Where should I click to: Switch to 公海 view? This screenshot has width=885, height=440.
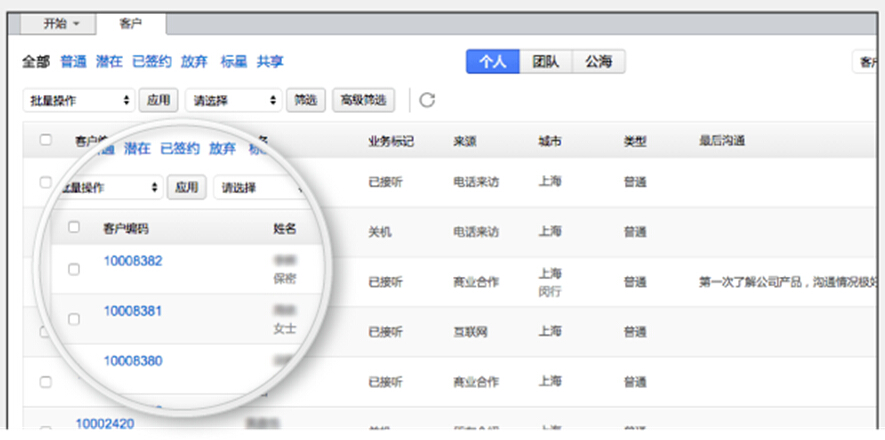tap(599, 62)
